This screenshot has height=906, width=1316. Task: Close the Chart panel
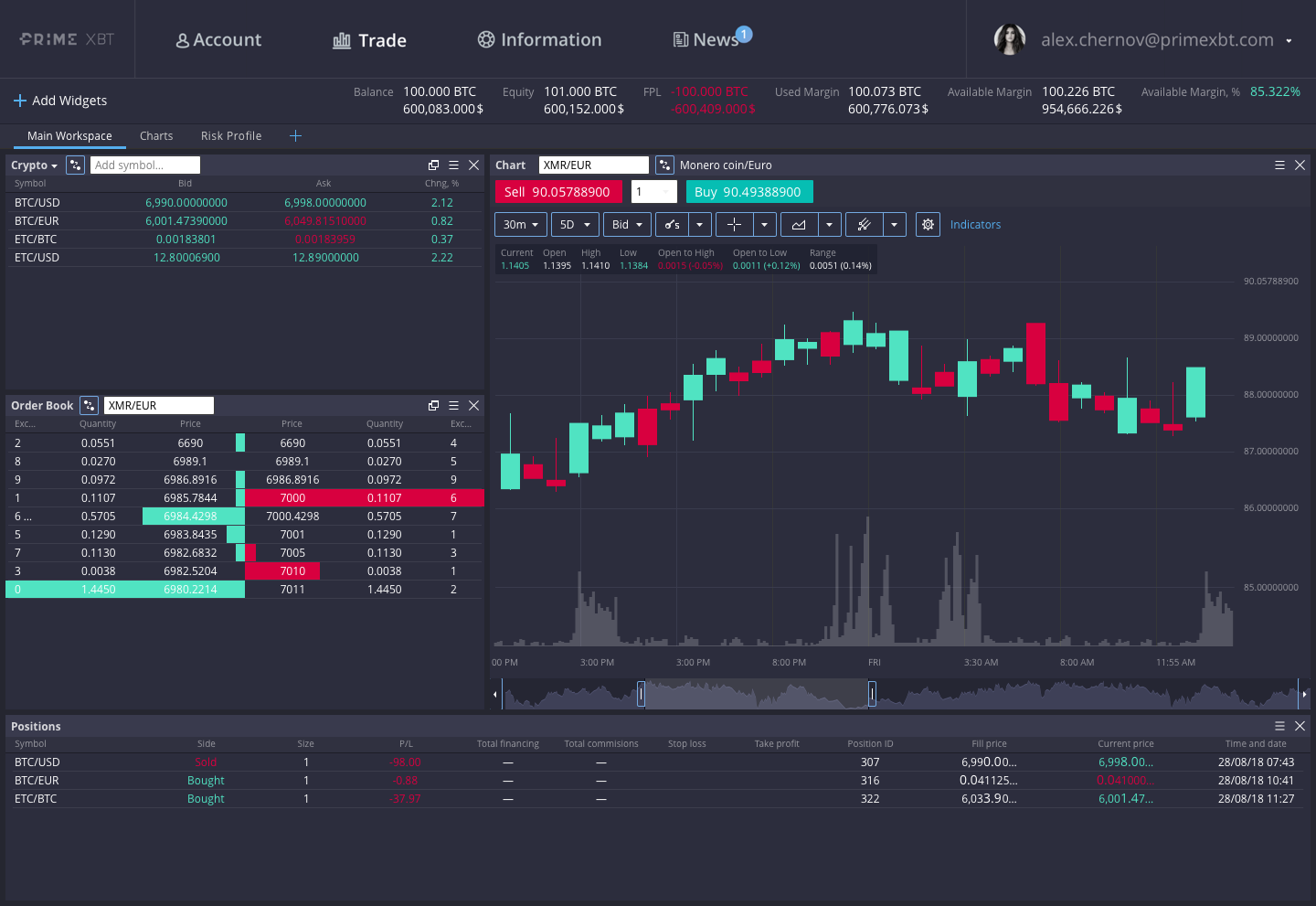(x=1300, y=165)
